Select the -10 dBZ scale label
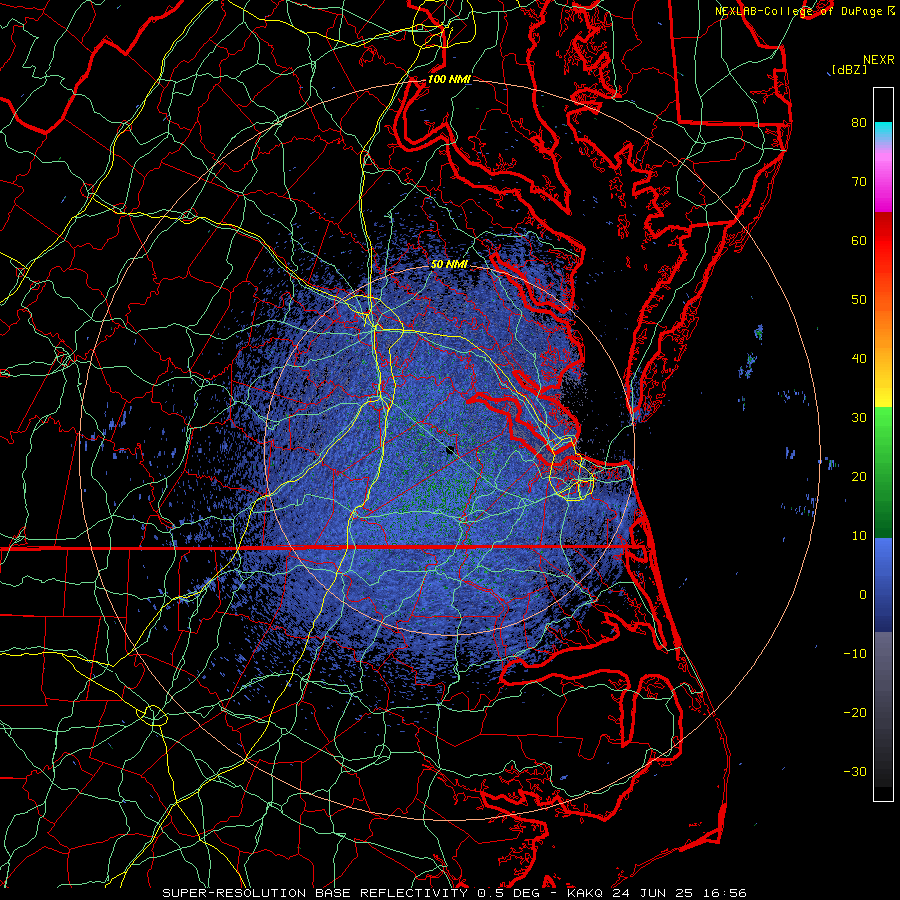The width and height of the screenshot is (900, 900). coord(855,654)
